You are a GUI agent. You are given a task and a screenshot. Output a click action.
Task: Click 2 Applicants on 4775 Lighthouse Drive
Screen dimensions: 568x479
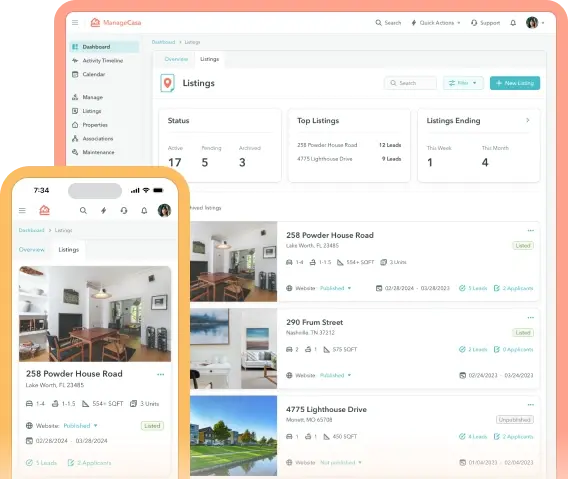coord(514,437)
